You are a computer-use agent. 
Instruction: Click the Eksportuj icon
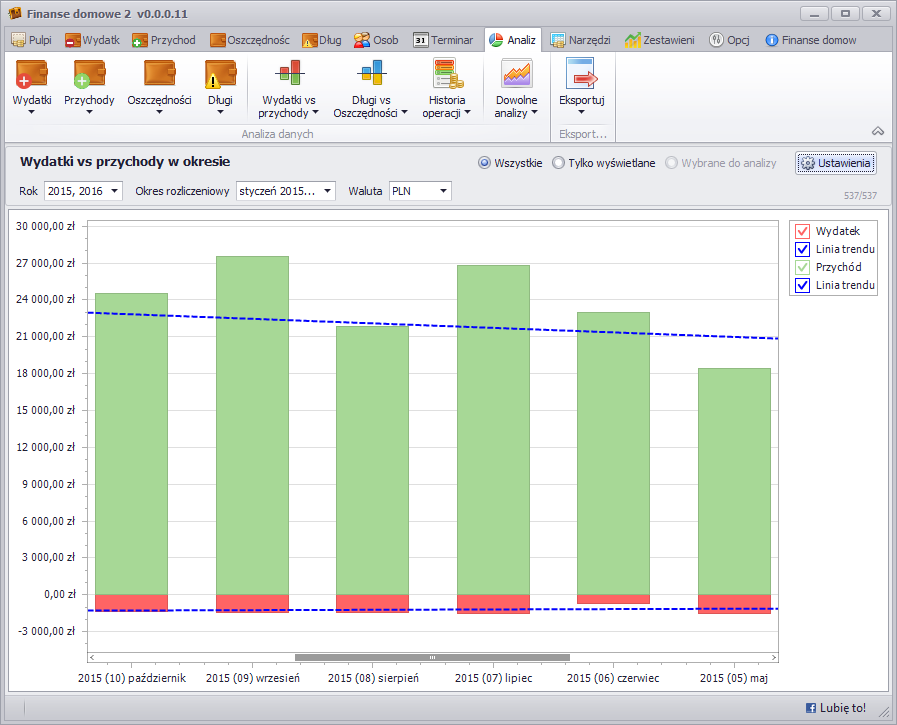click(581, 75)
